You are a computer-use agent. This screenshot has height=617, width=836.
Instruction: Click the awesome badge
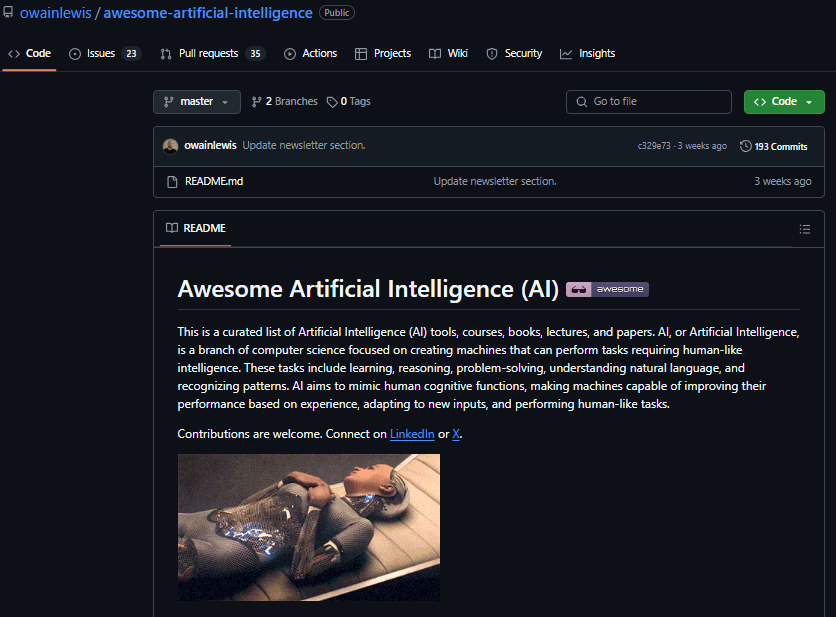click(x=607, y=289)
